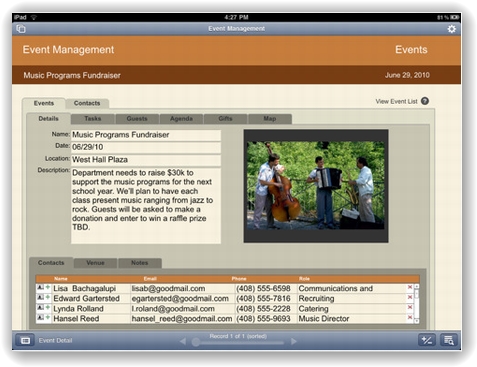Tap the Wi-Fi status icon
Viewport: 477px width, 367px height.
click(34, 17)
